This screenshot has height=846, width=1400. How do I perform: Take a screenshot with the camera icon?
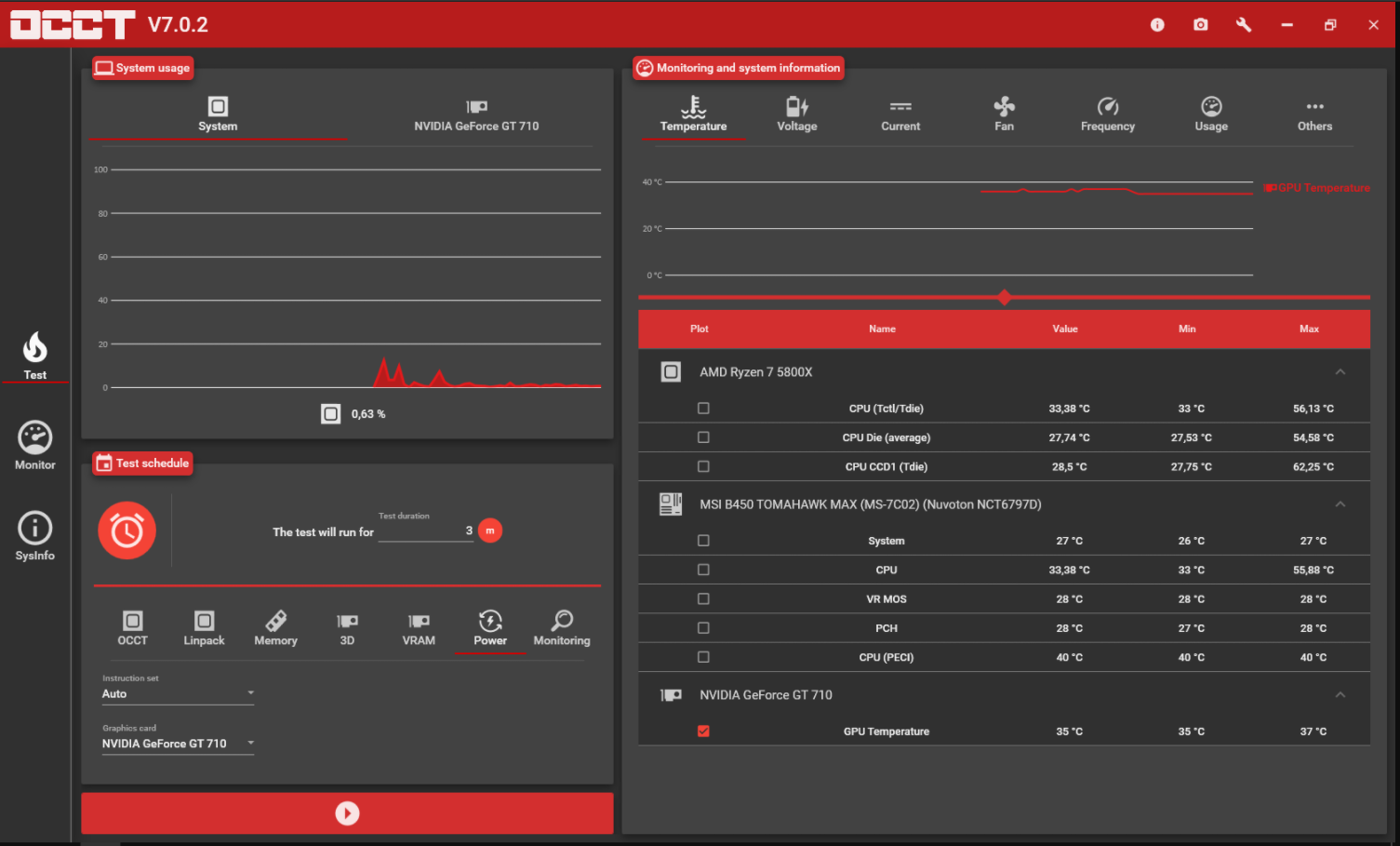pyautogui.click(x=1201, y=25)
